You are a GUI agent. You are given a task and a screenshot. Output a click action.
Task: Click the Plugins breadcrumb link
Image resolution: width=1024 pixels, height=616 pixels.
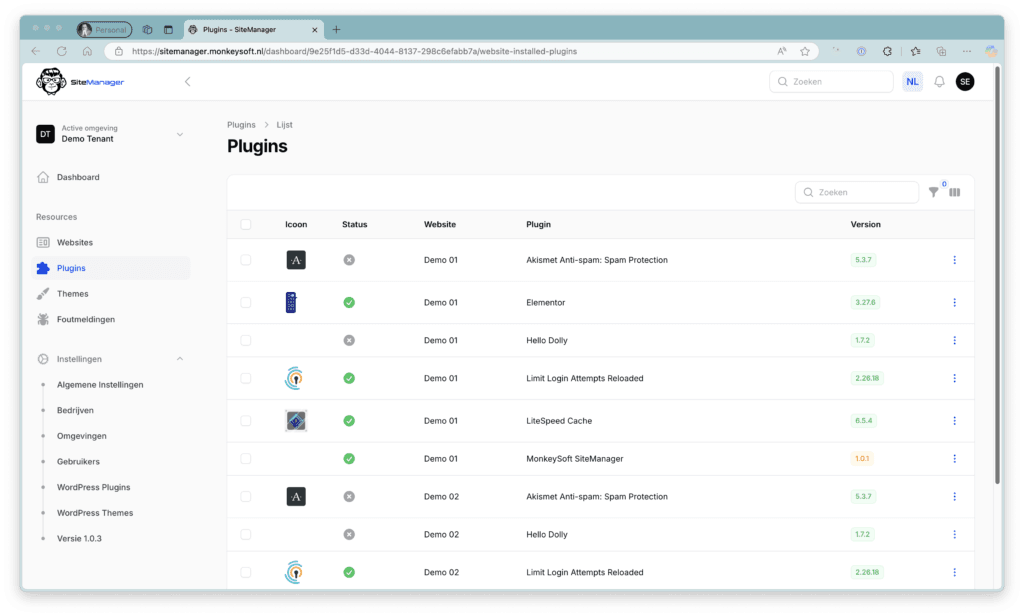[241, 125]
